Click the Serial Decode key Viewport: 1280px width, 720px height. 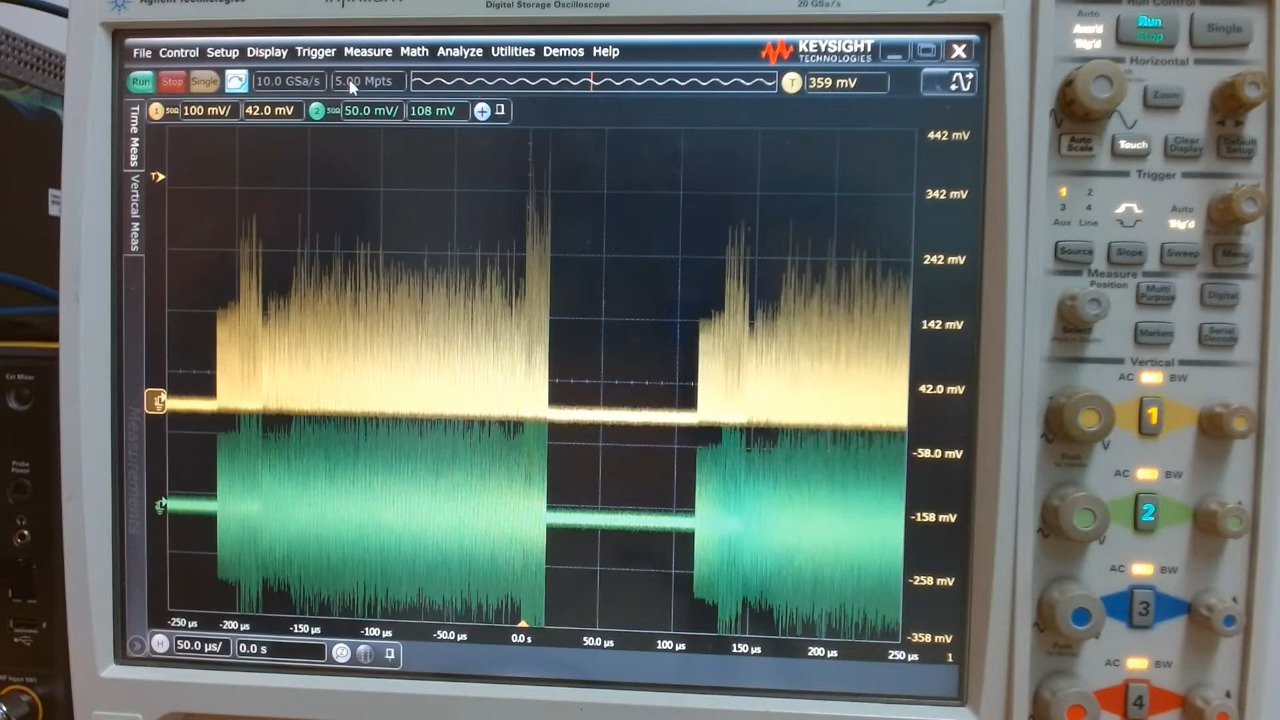[1219, 335]
